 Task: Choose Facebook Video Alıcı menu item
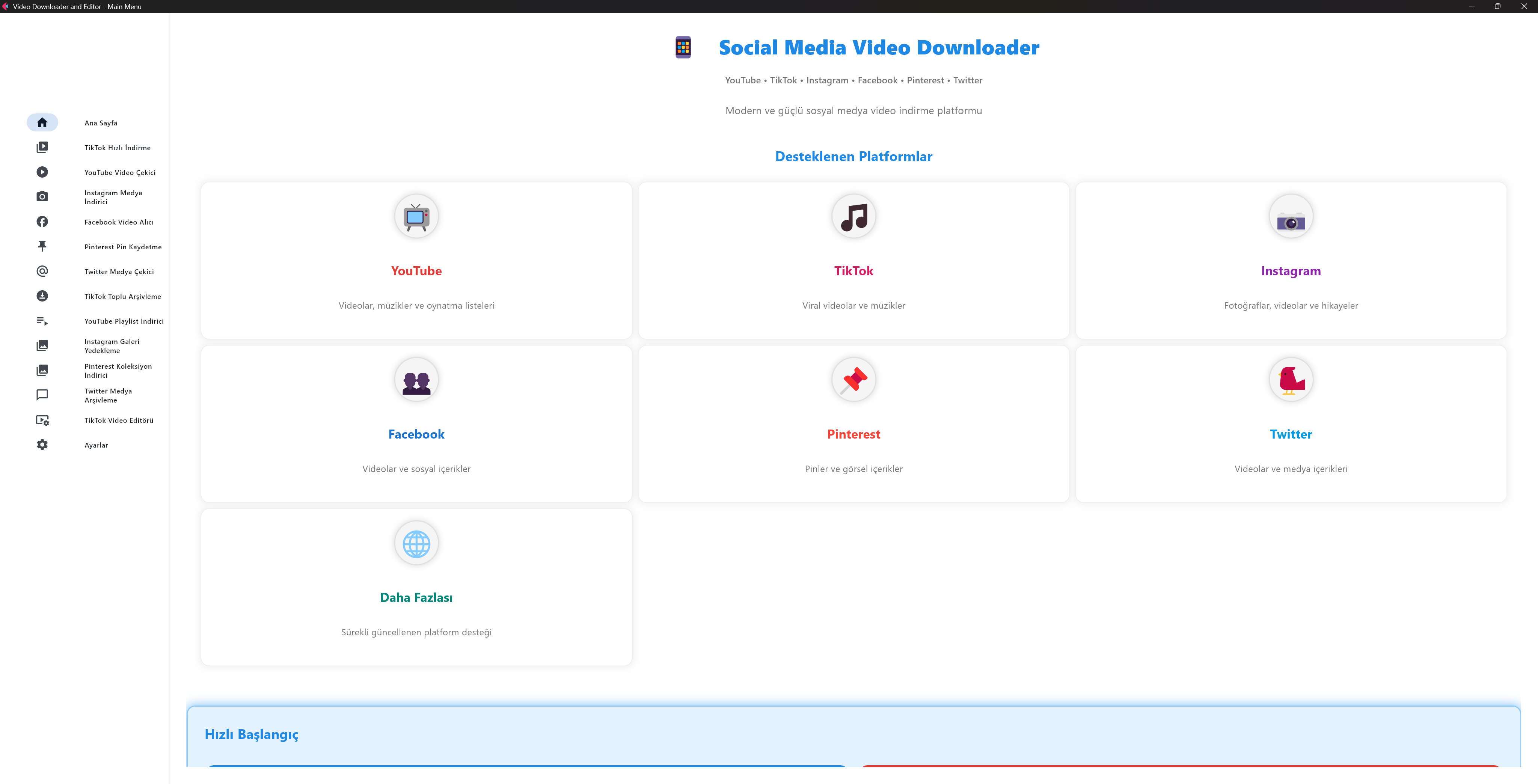(119, 222)
